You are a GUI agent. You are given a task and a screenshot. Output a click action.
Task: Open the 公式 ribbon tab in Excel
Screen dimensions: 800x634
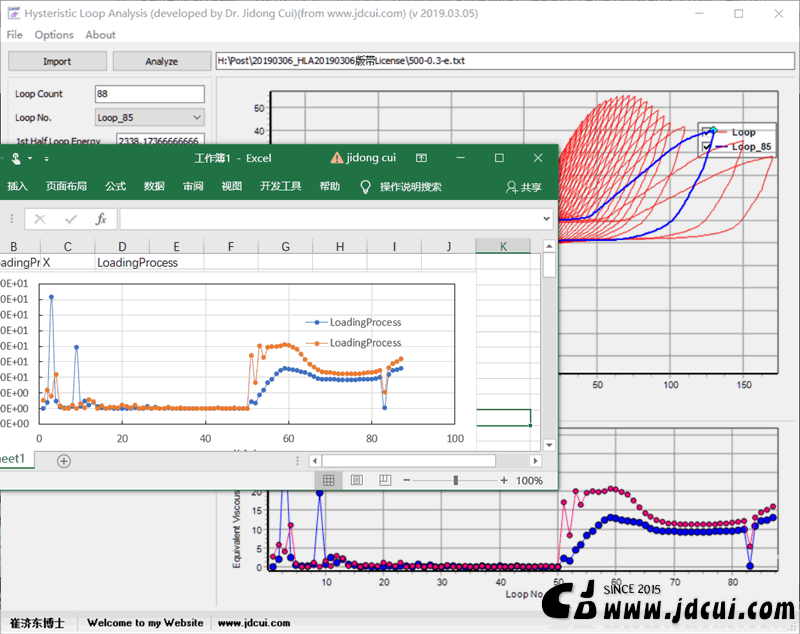pos(115,187)
